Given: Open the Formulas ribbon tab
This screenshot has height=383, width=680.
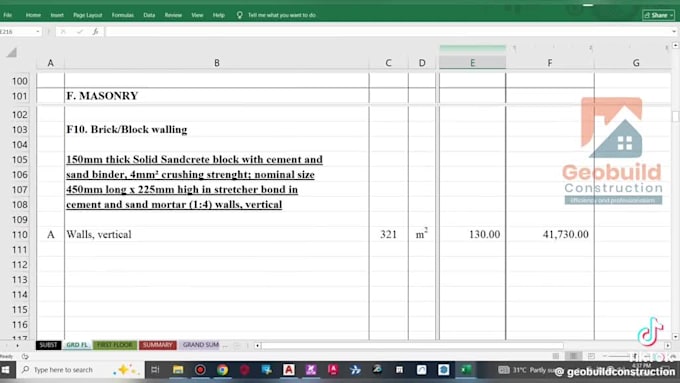Looking at the screenshot, I should point(123,15).
